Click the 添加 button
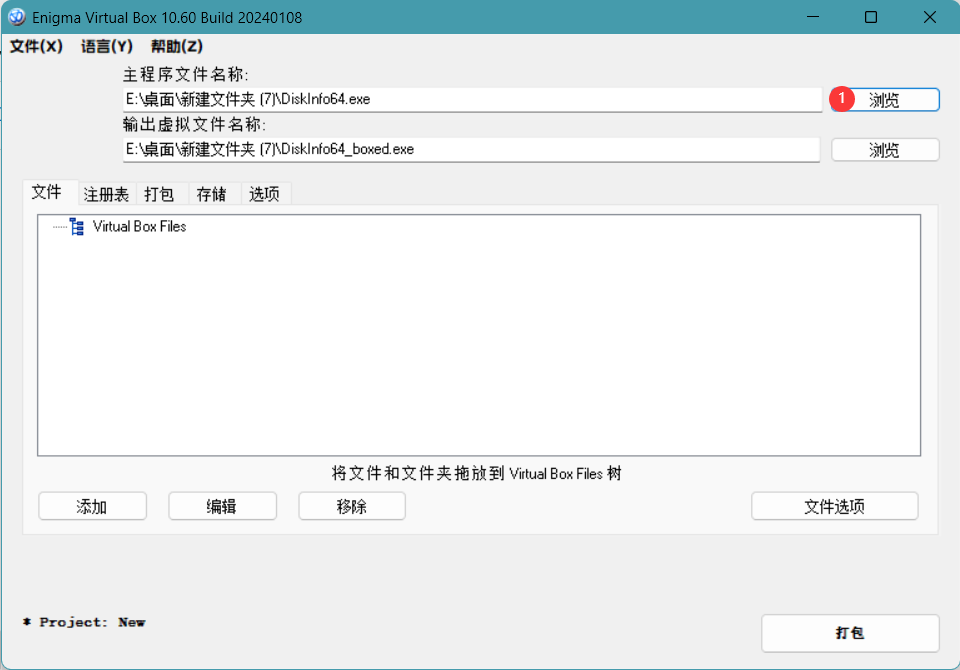 coord(92,506)
